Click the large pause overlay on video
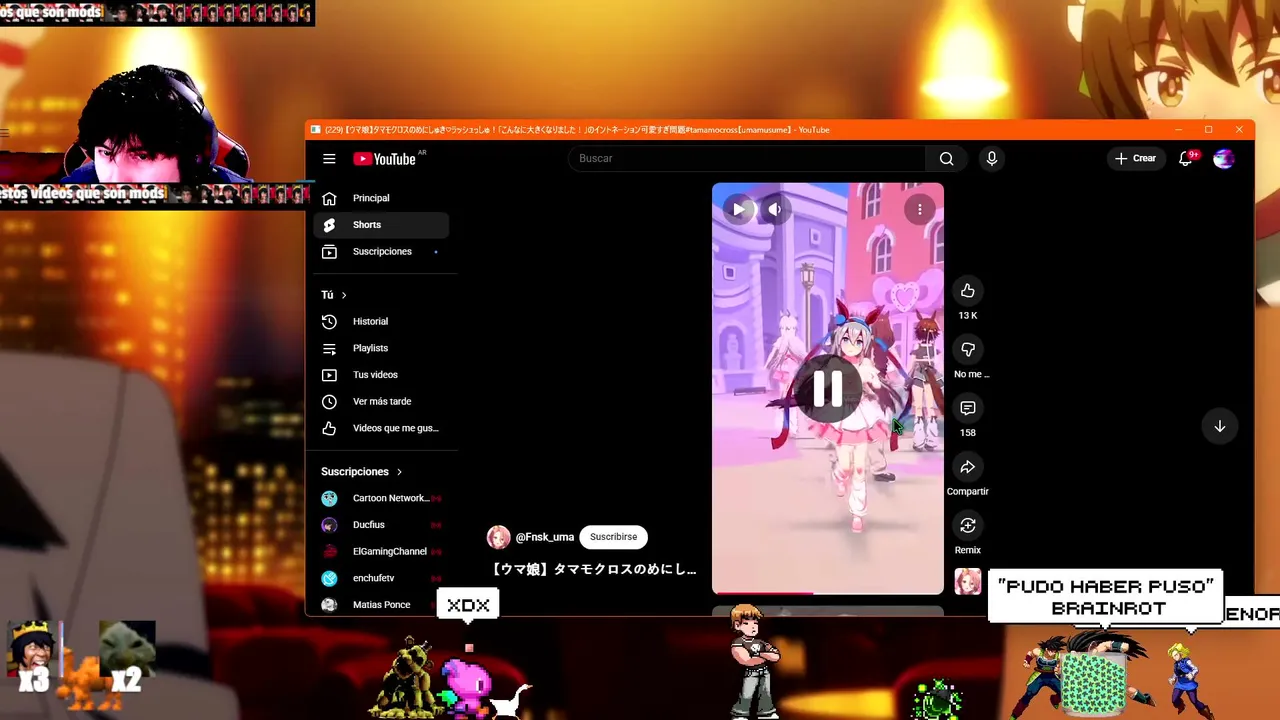 click(827, 389)
